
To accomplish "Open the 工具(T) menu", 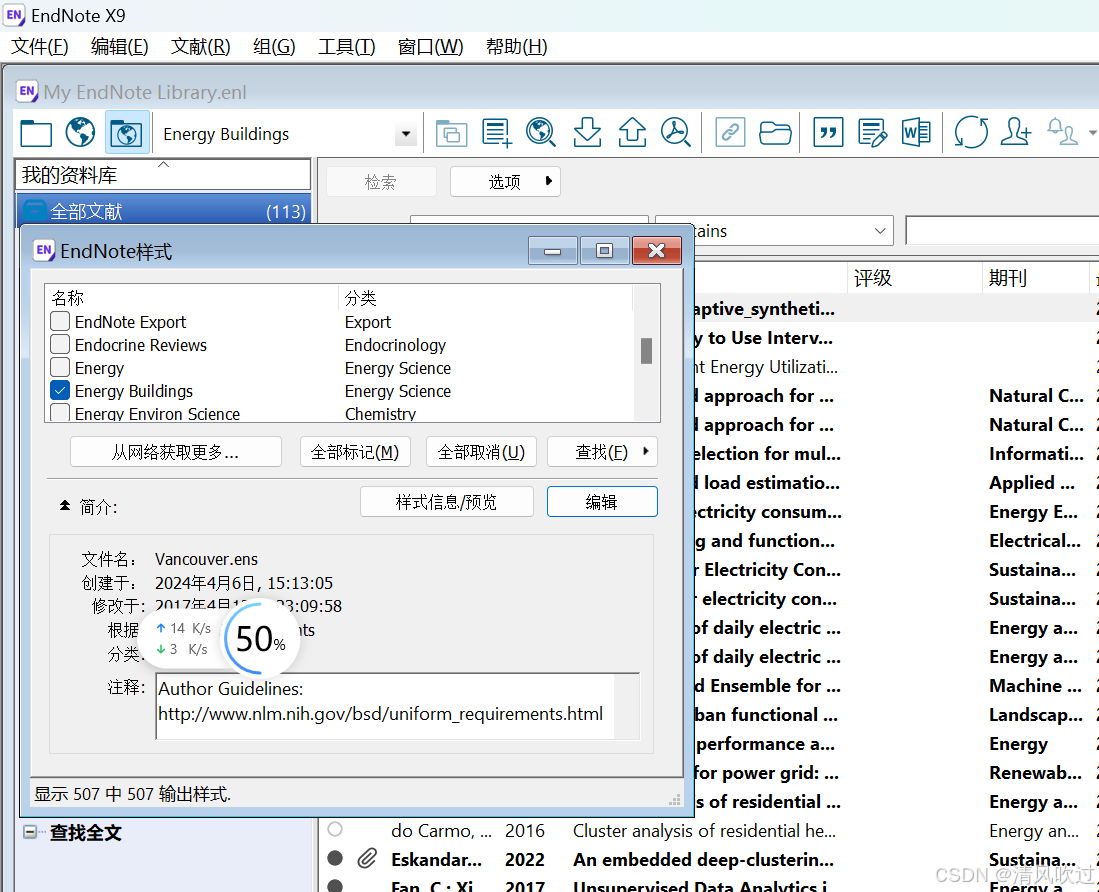I will pos(346,47).
